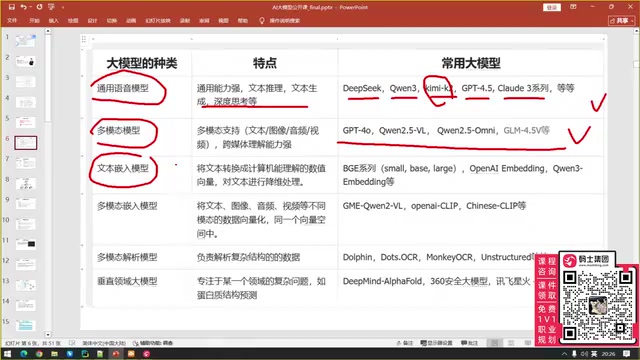Switch to the 幻灯片放映 ribbon tab

(x=158, y=20)
